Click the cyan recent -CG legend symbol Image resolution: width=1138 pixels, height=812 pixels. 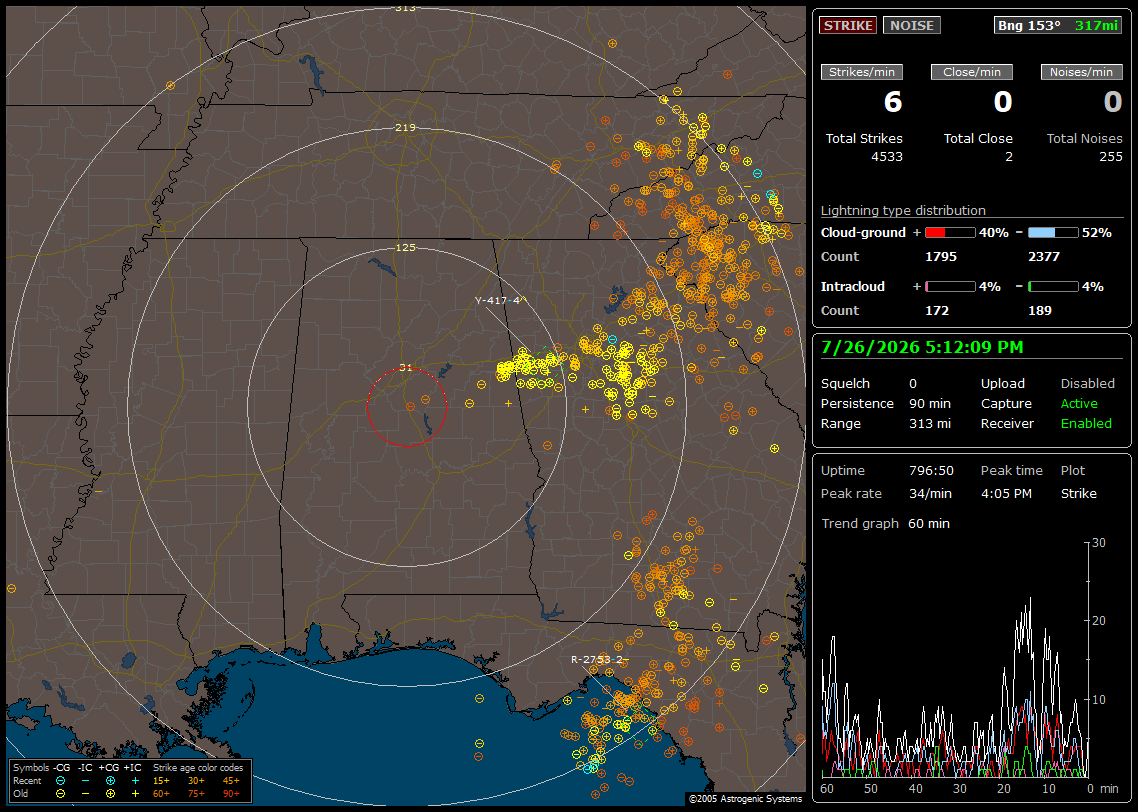click(60, 781)
